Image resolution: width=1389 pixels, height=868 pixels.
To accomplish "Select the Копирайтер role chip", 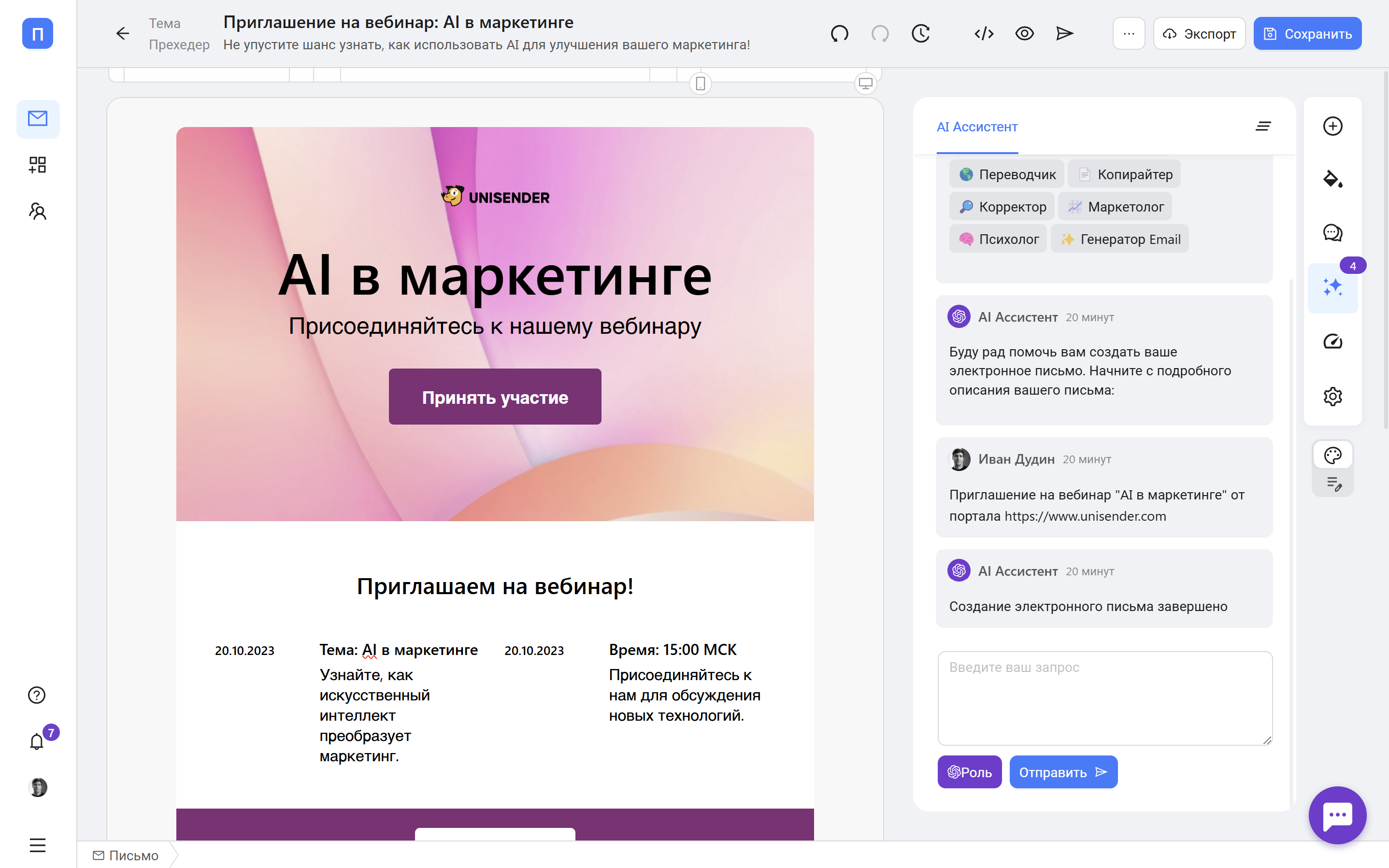I will tap(1124, 174).
